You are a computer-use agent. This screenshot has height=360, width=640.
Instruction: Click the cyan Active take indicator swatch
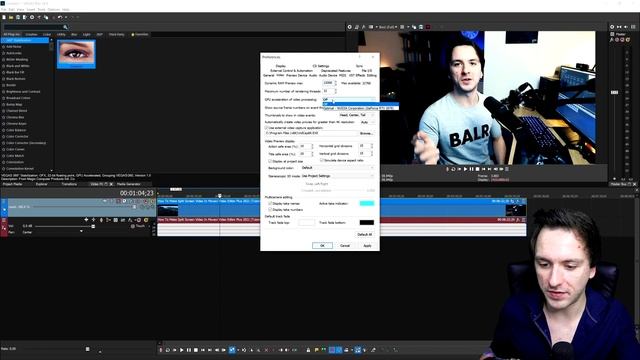(x=367, y=203)
